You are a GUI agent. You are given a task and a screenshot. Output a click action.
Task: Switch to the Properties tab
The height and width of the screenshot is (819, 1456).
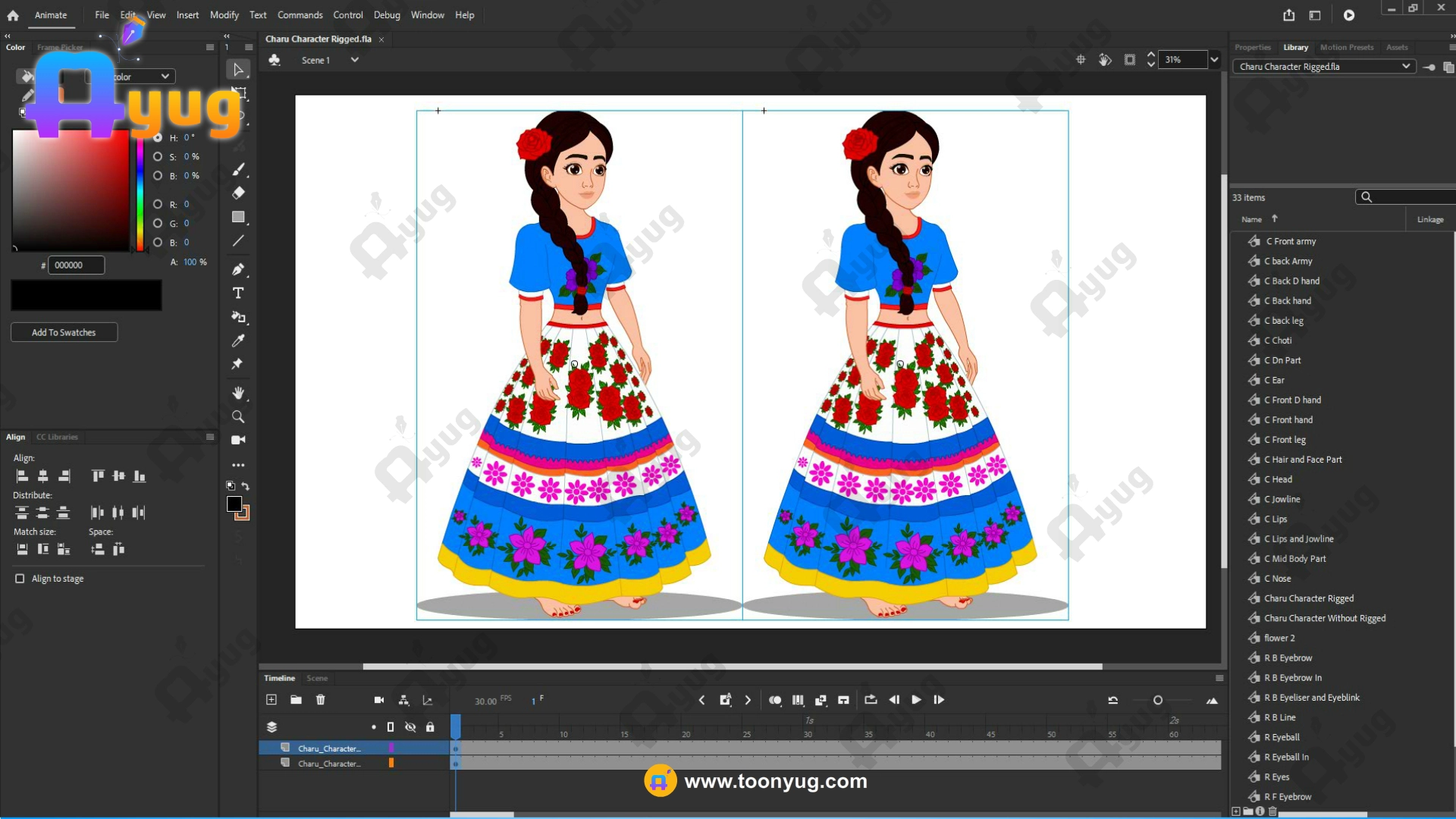[x=1252, y=47]
